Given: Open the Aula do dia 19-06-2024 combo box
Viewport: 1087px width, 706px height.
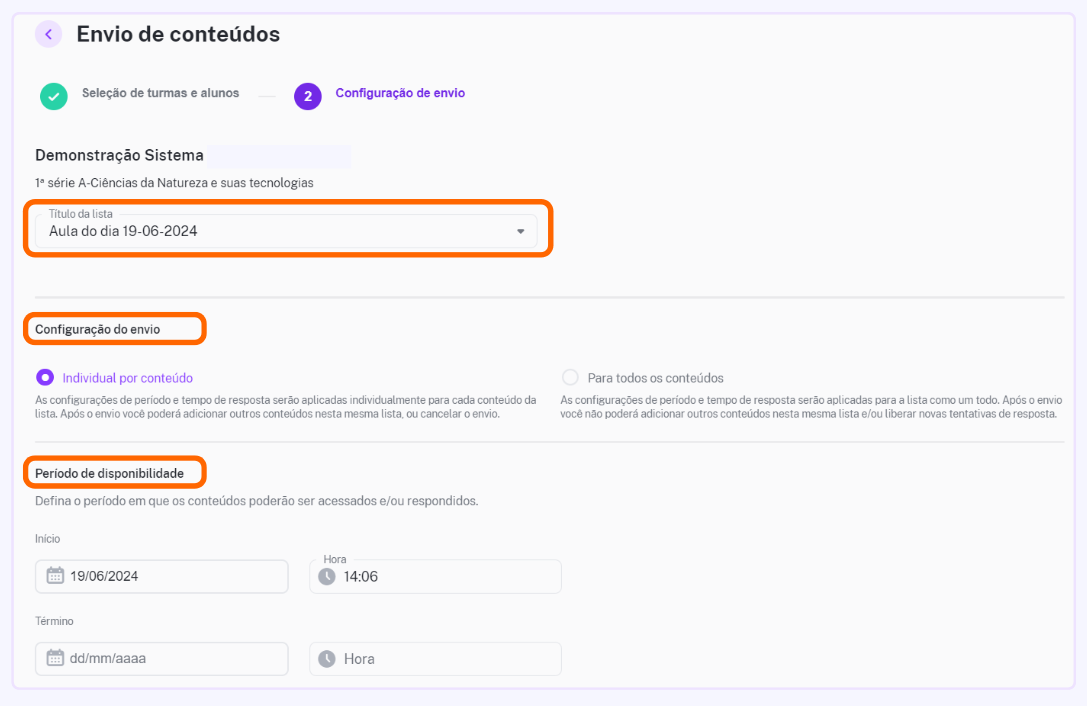Looking at the screenshot, I should coord(286,231).
